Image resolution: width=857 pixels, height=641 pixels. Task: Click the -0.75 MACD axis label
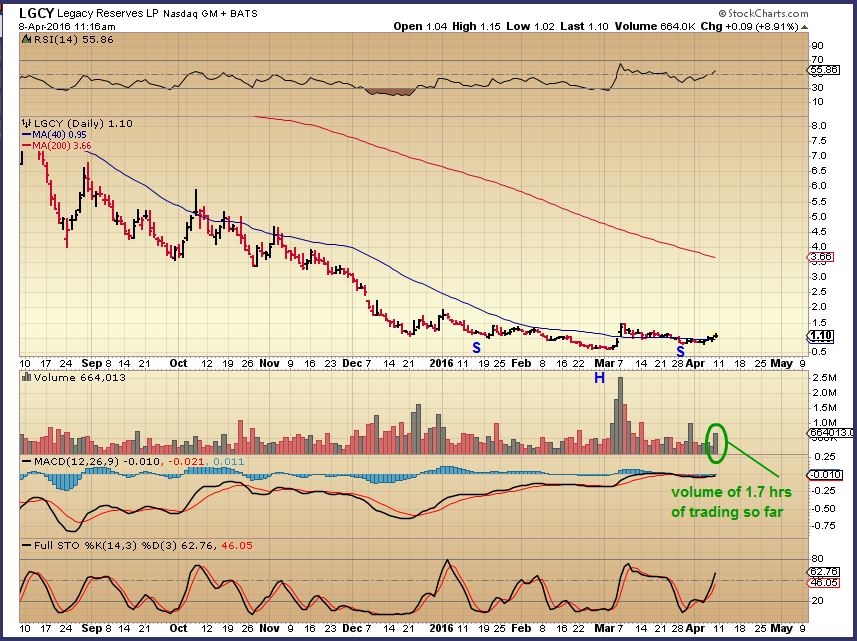pos(825,526)
